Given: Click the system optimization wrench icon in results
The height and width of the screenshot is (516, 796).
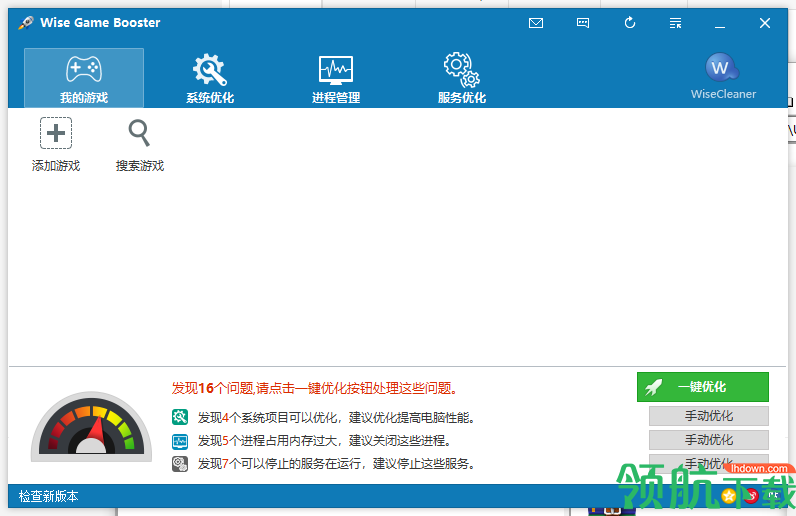Looking at the screenshot, I should tap(180, 417).
